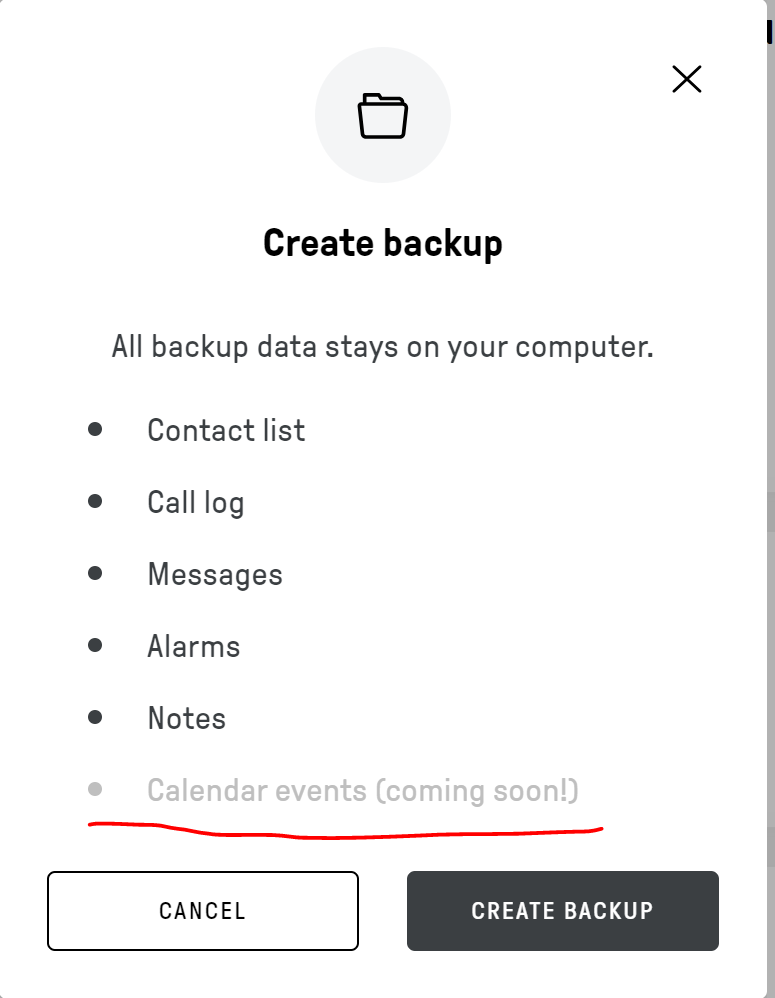Click the red underline annotation
This screenshot has width=775, height=998.
pyautogui.click(x=346, y=831)
